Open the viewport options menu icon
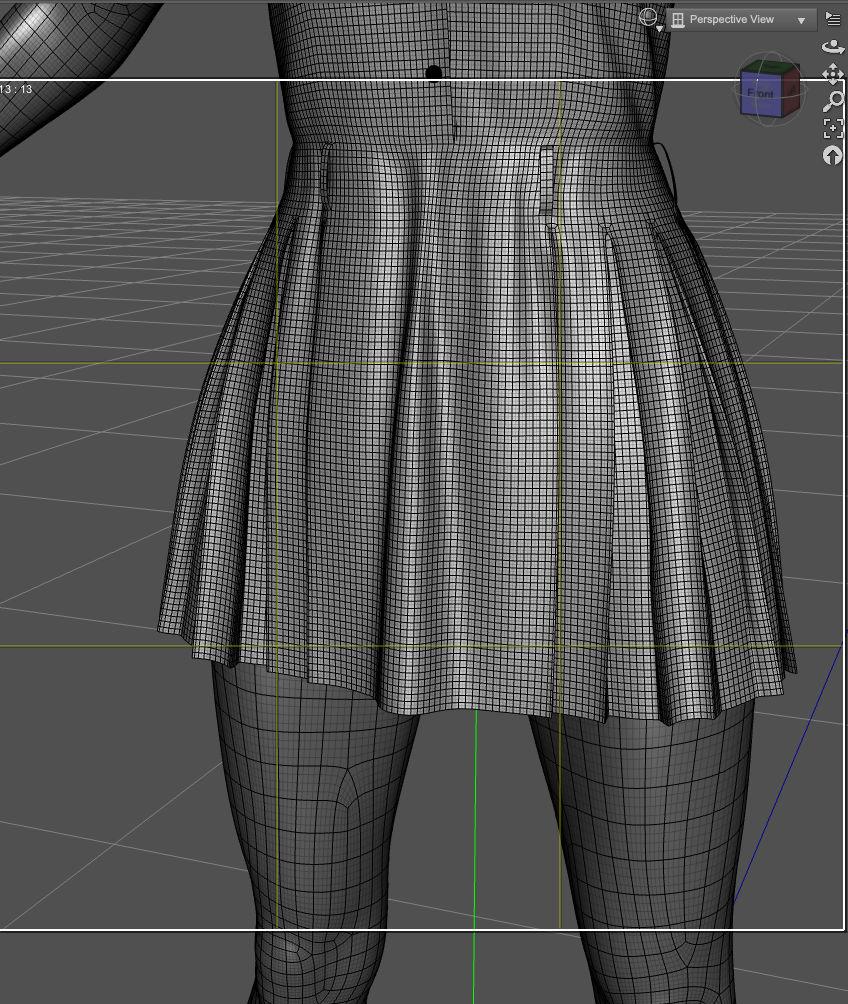Viewport: 848px width, 1004px height. click(x=833, y=20)
